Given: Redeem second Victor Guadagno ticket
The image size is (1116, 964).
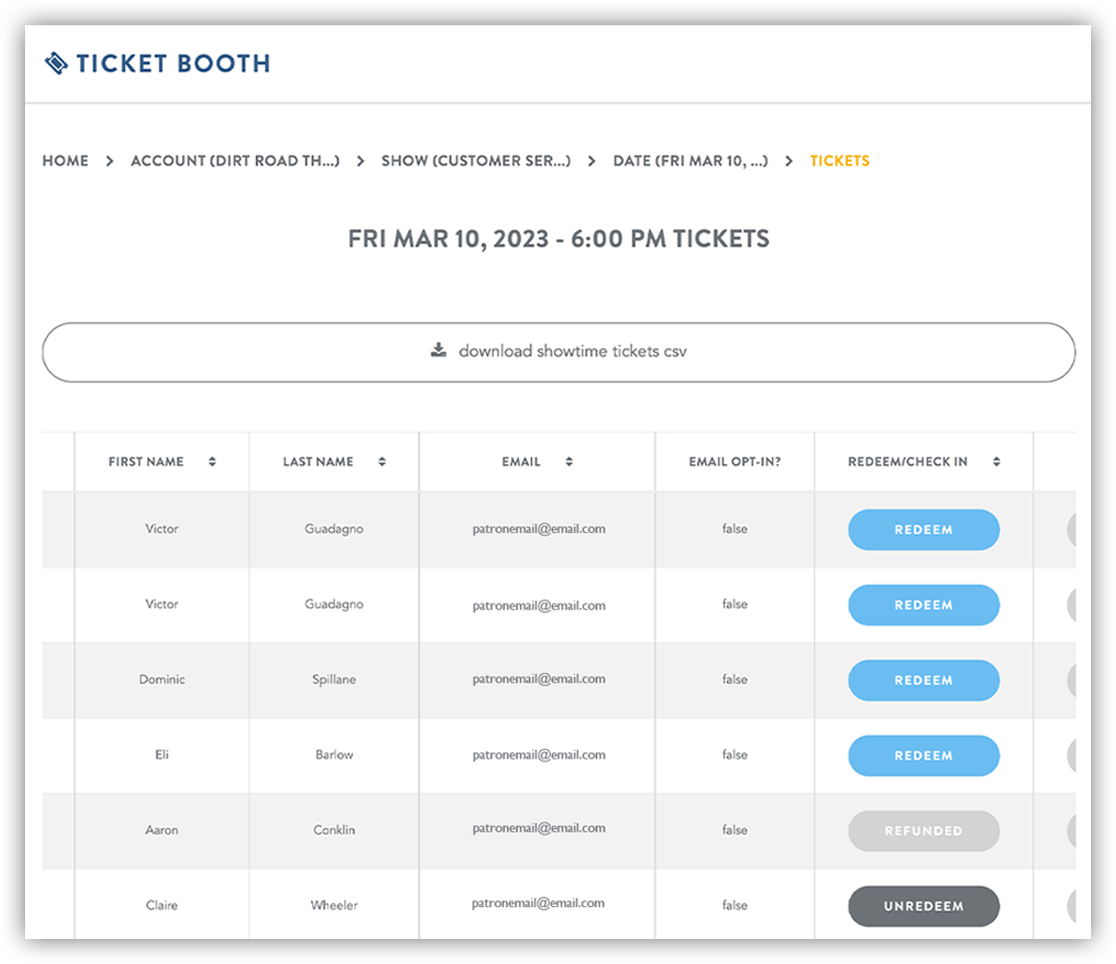Looking at the screenshot, I should (x=923, y=605).
